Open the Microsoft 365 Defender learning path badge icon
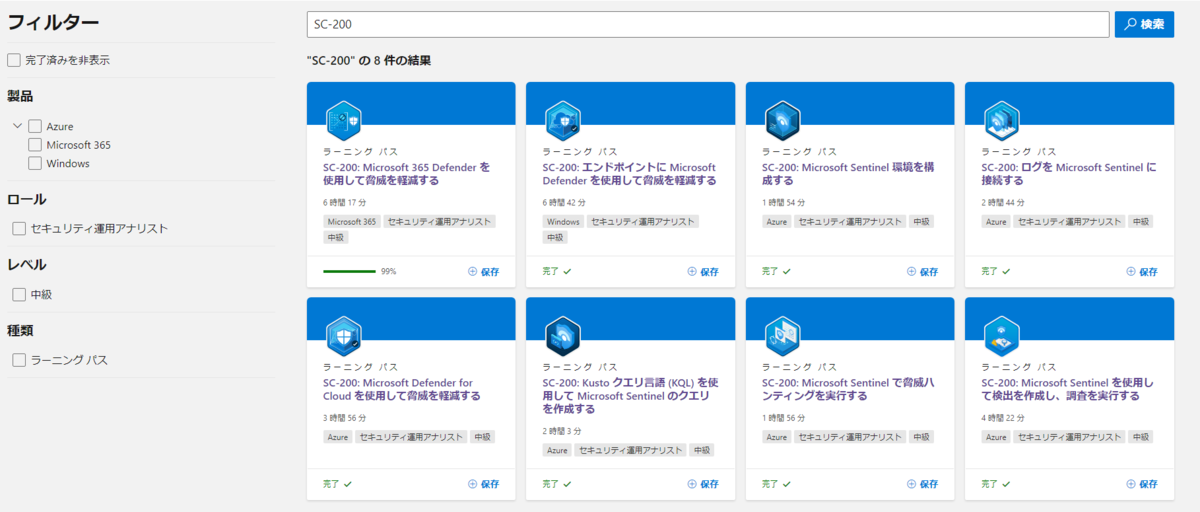The width and height of the screenshot is (1200, 512). click(x=343, y=122)
